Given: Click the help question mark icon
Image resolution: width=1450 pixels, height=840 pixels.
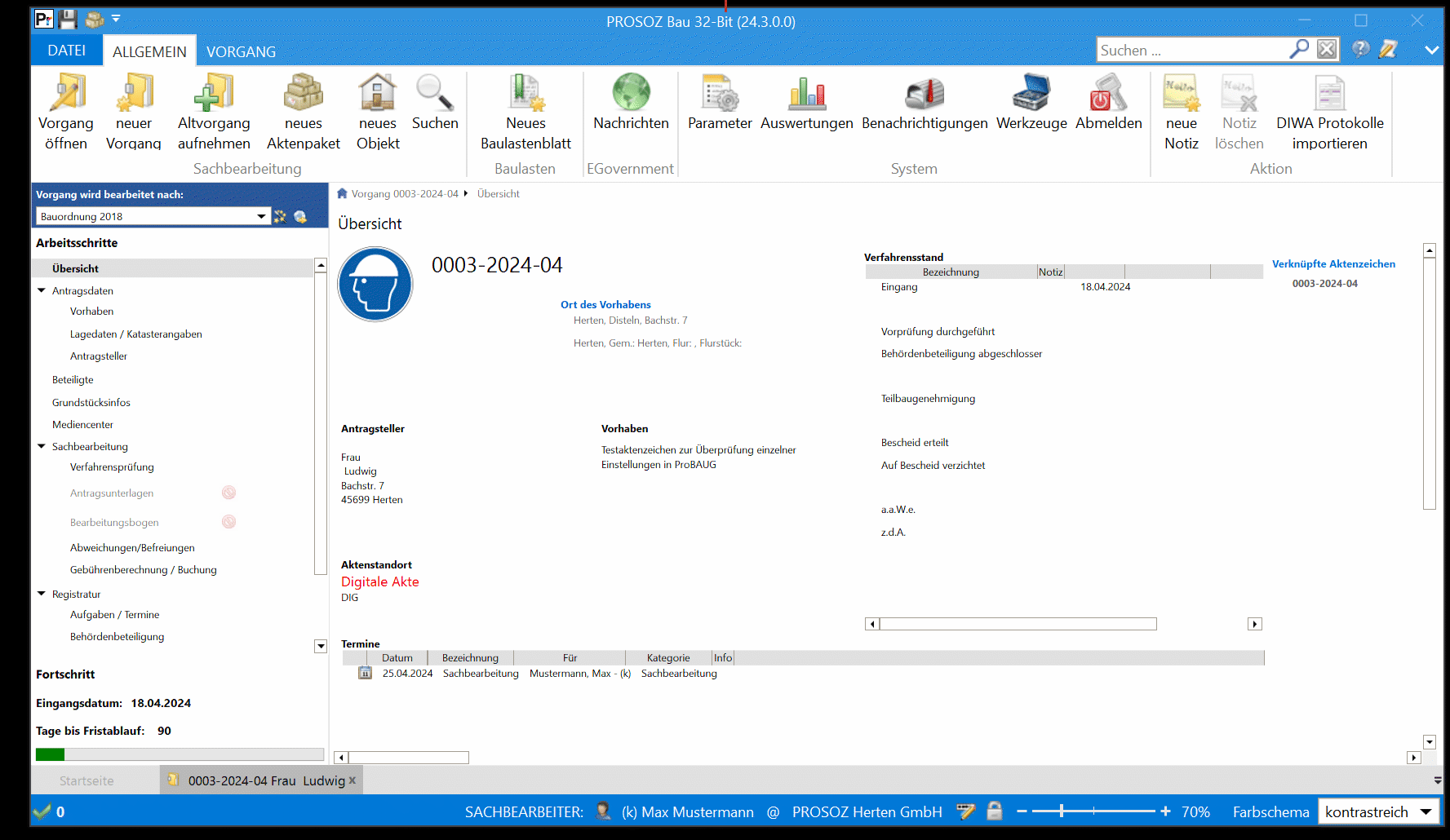Looking at the screenshot, I should click(1360, 49).
